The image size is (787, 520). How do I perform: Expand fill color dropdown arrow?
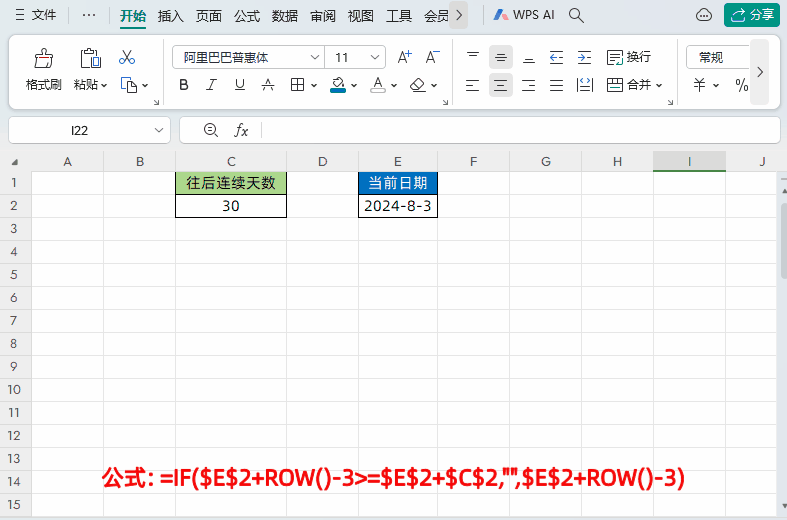pos(354,85)
